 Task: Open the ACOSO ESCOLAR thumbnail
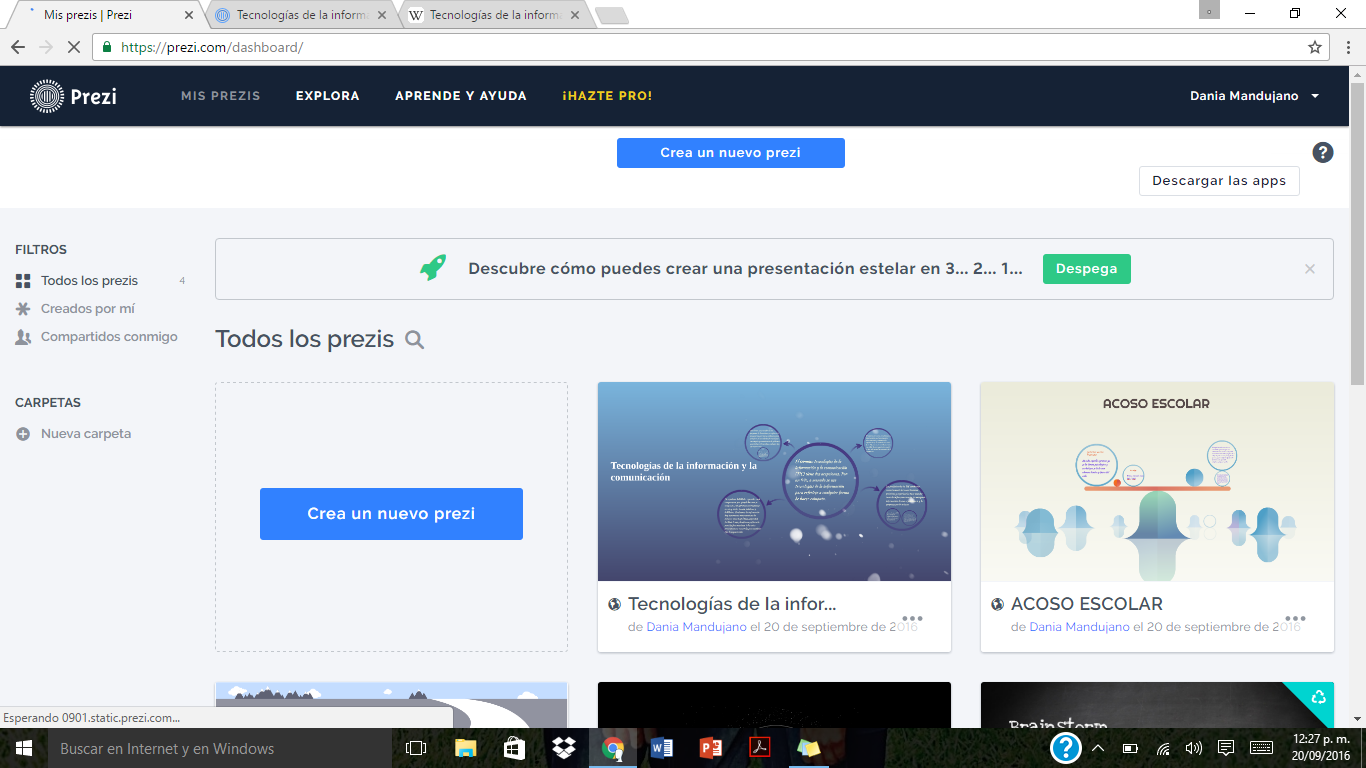1157,481
